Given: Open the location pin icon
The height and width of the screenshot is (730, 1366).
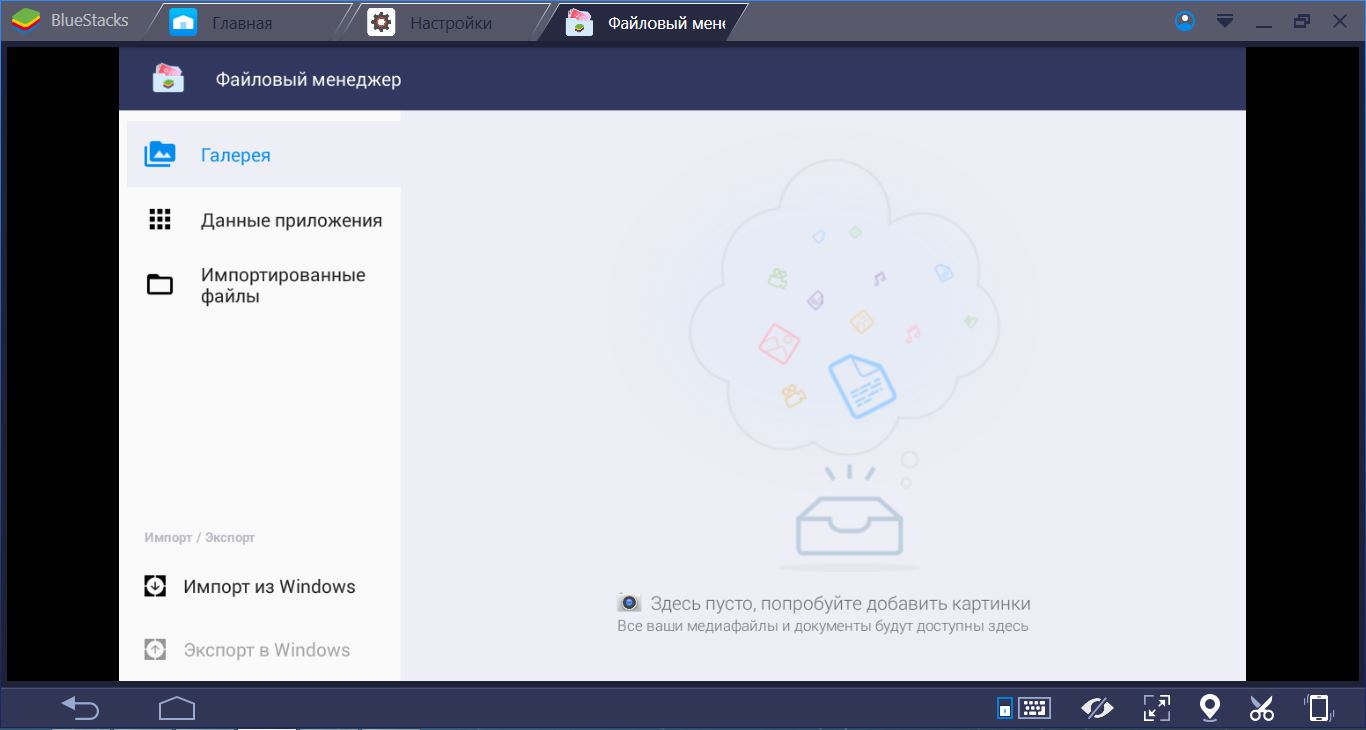Looking at the screenshot, I should [x=1210, y=708].
